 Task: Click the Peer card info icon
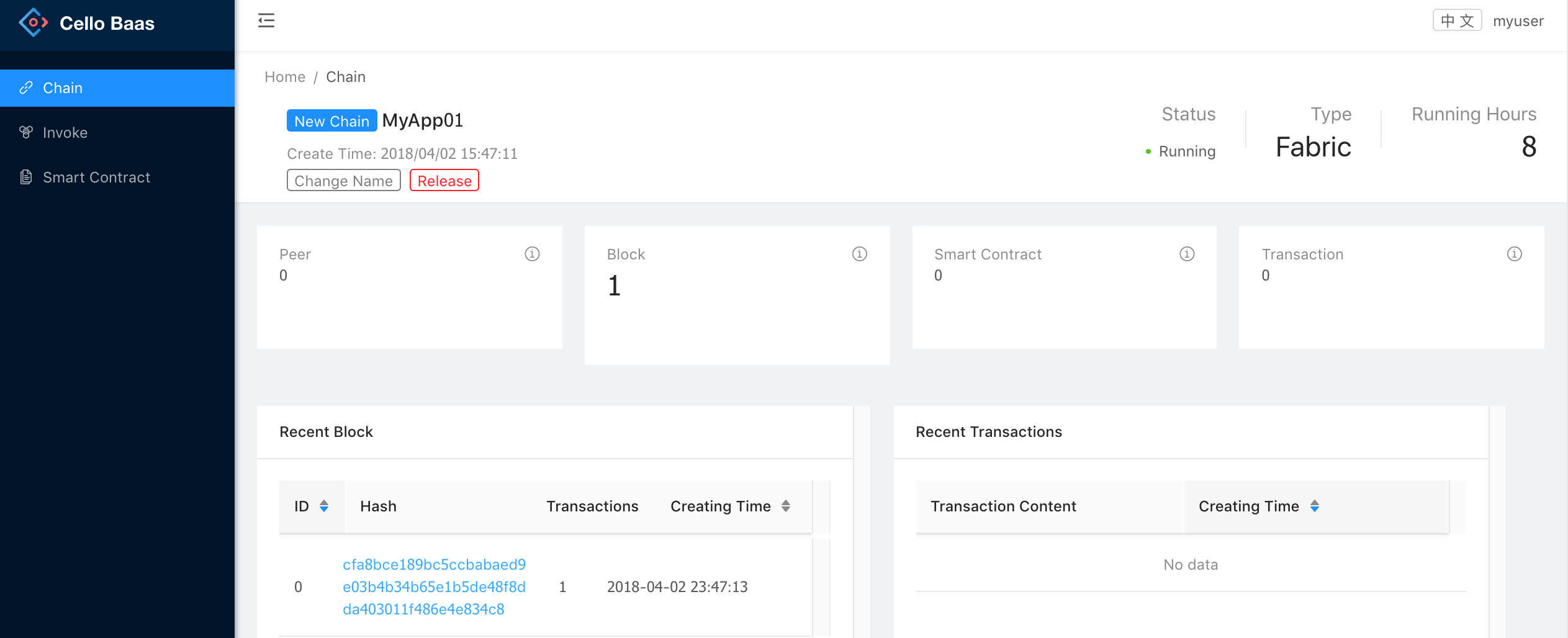pos(532,254)
